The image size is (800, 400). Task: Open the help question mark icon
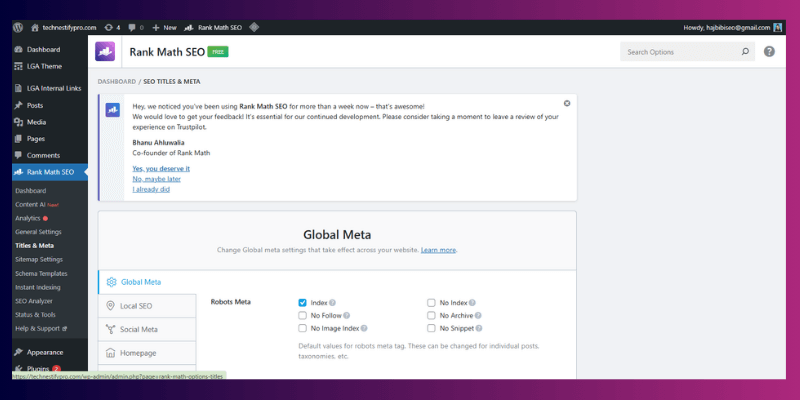[x=769, y=52]
